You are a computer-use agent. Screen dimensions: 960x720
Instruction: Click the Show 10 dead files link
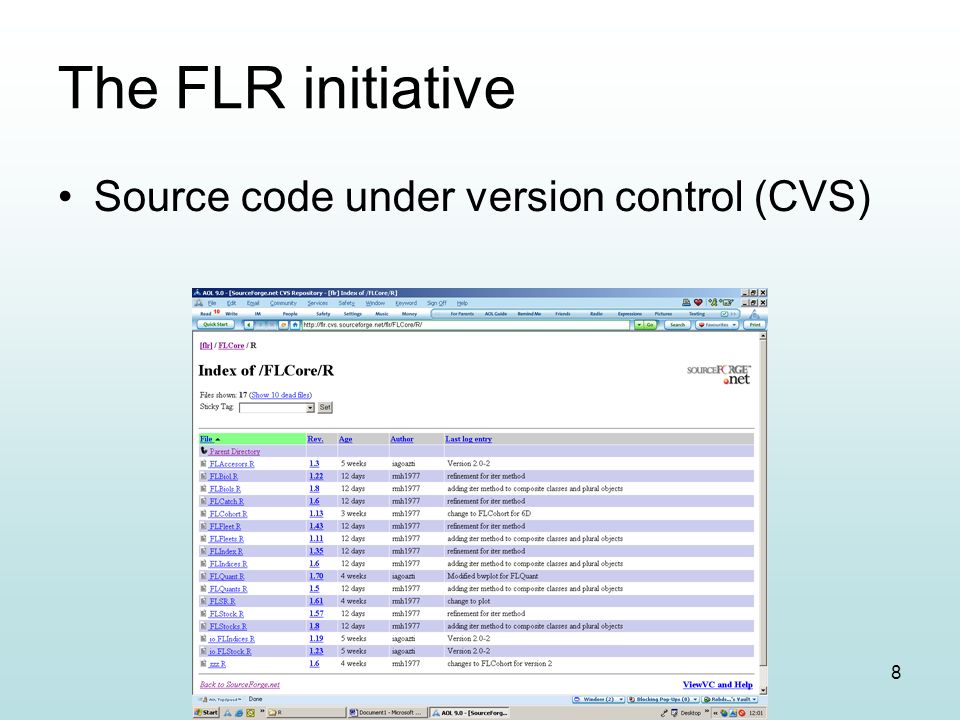280,395
